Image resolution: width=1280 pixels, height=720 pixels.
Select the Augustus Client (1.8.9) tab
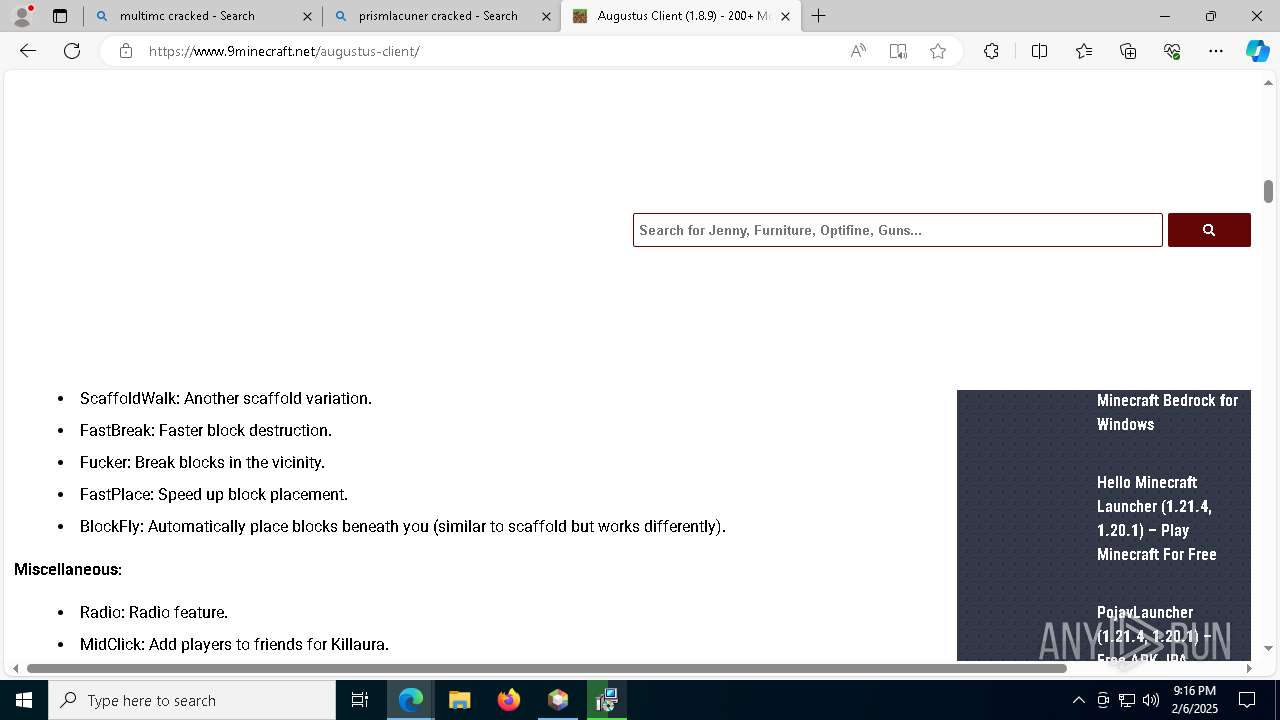681,16
